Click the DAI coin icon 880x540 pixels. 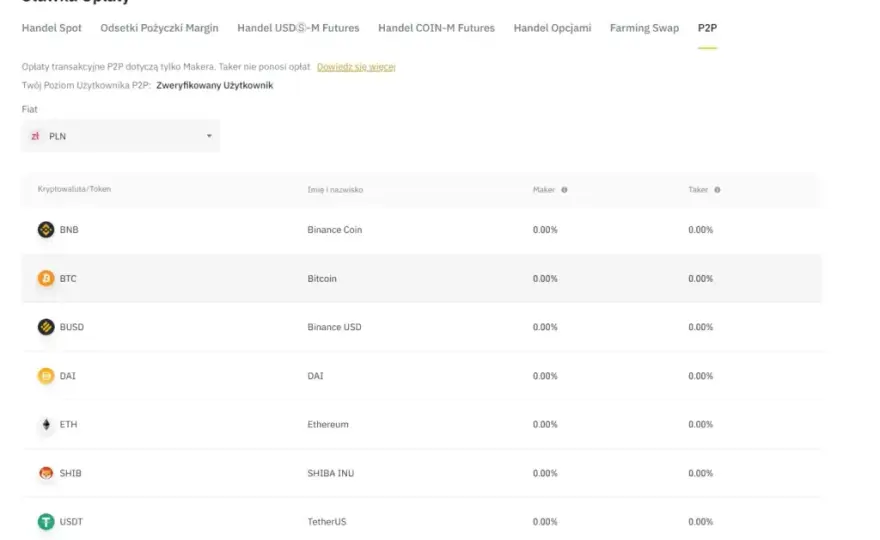tap(46, 376)
